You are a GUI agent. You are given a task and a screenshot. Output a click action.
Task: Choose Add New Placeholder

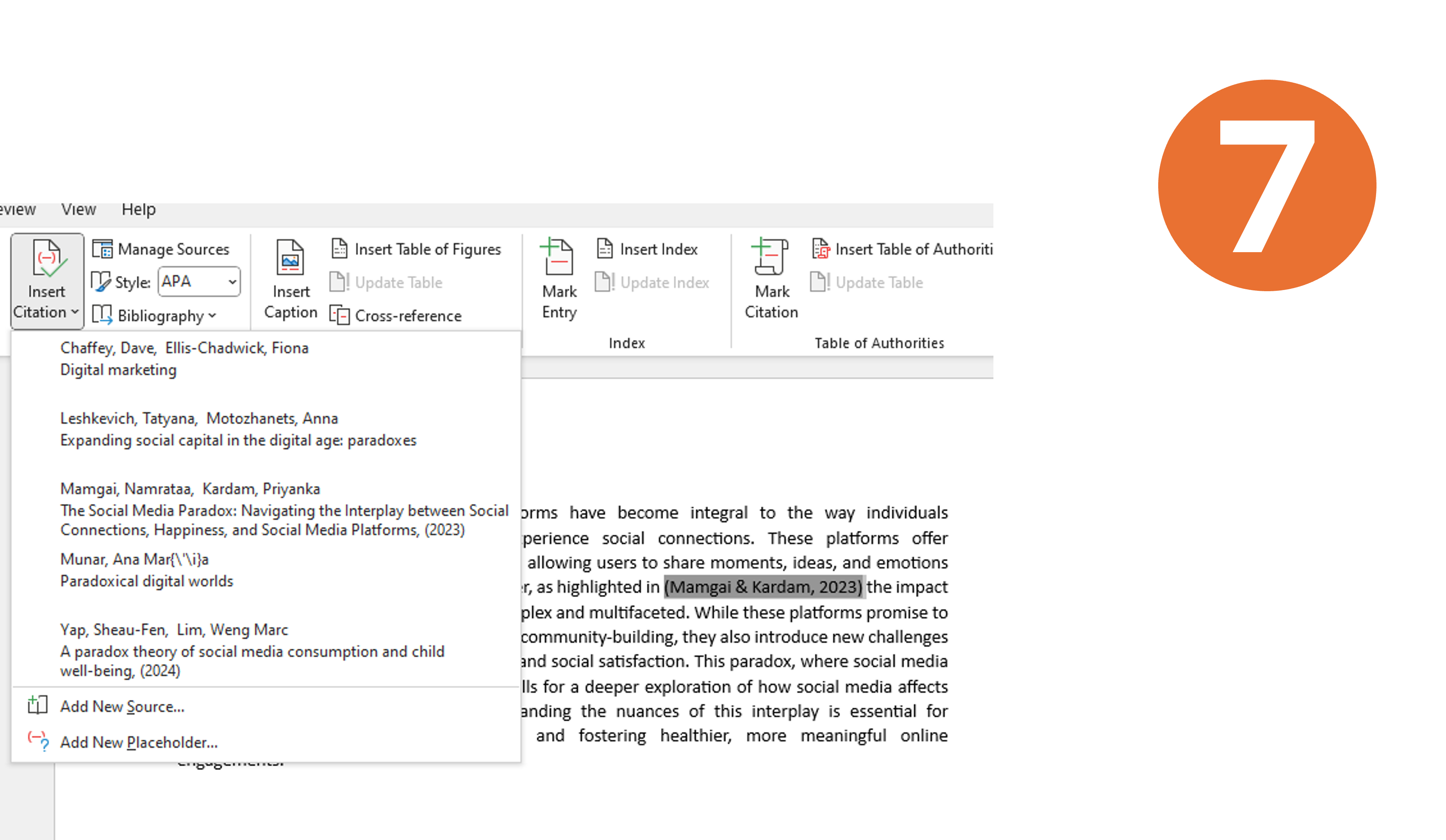[138, 742]
